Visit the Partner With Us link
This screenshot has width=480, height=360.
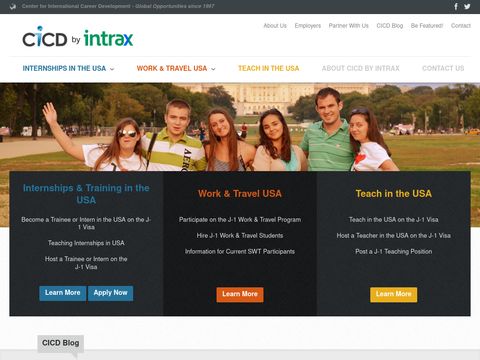[349, 26]
